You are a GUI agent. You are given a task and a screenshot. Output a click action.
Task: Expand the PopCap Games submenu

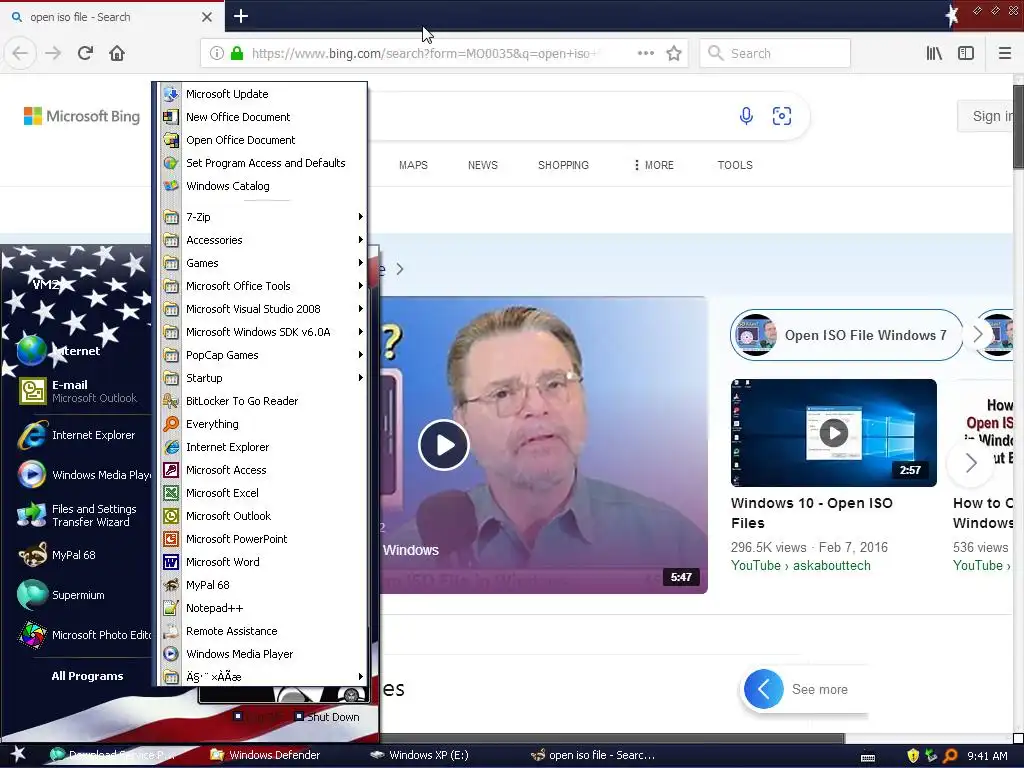coord(261,355)
